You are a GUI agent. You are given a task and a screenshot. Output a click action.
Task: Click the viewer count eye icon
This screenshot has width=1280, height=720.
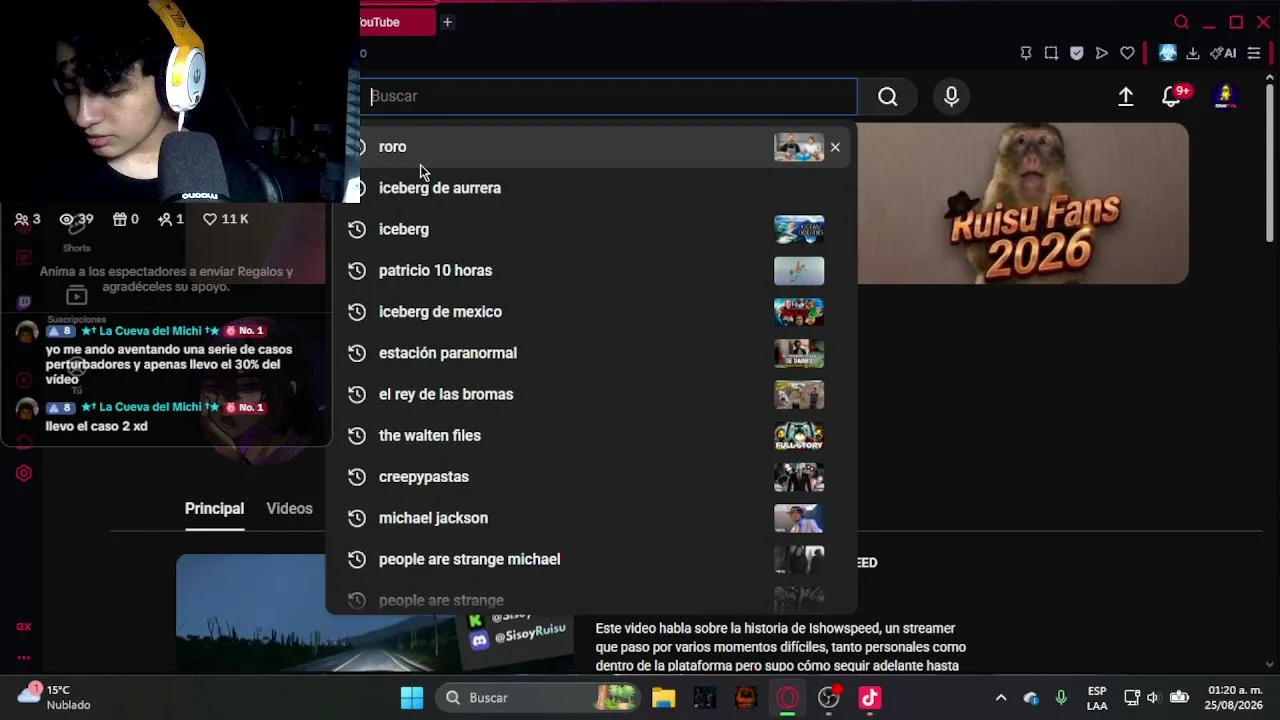pos(67,219)
